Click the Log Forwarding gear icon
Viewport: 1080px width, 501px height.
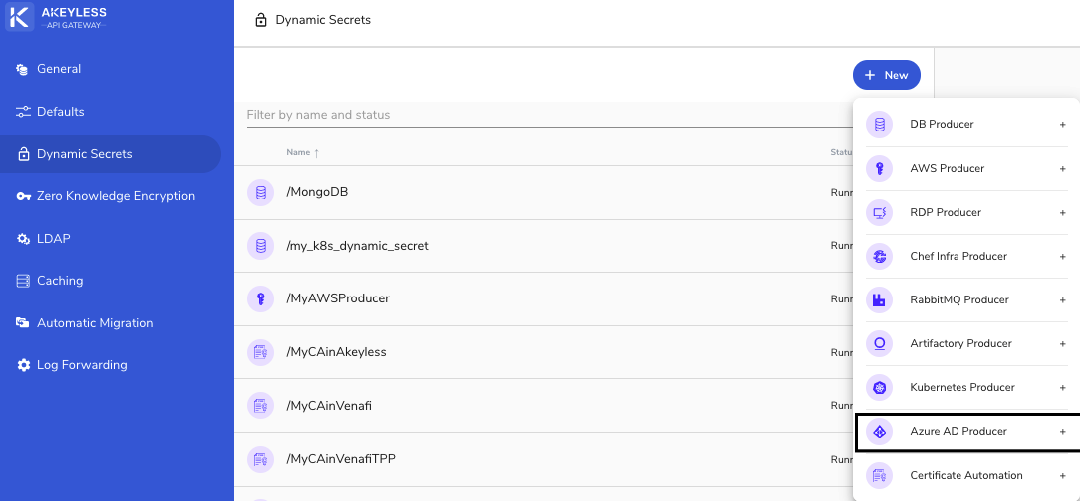(x=23, y=365)
